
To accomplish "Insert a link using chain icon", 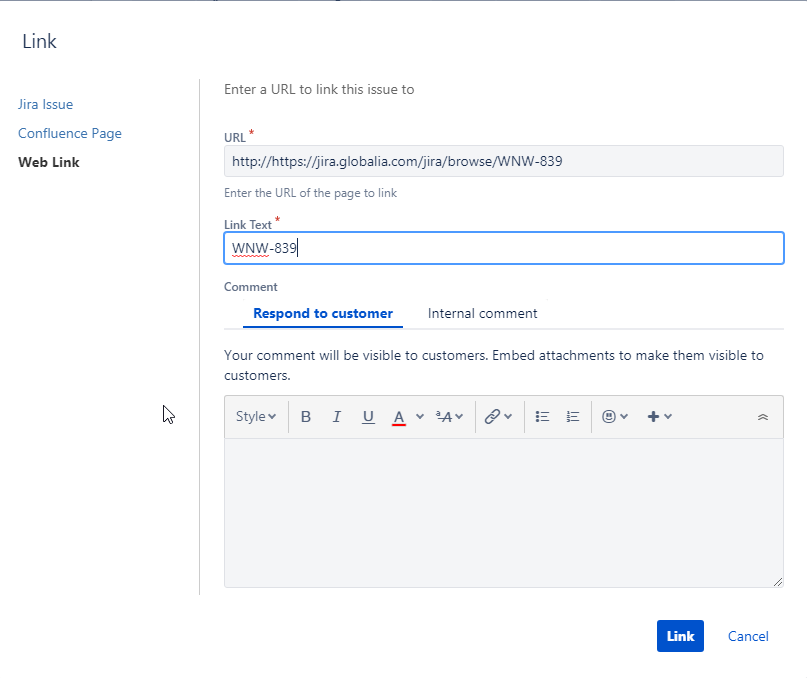I will [x=492, y=416].
